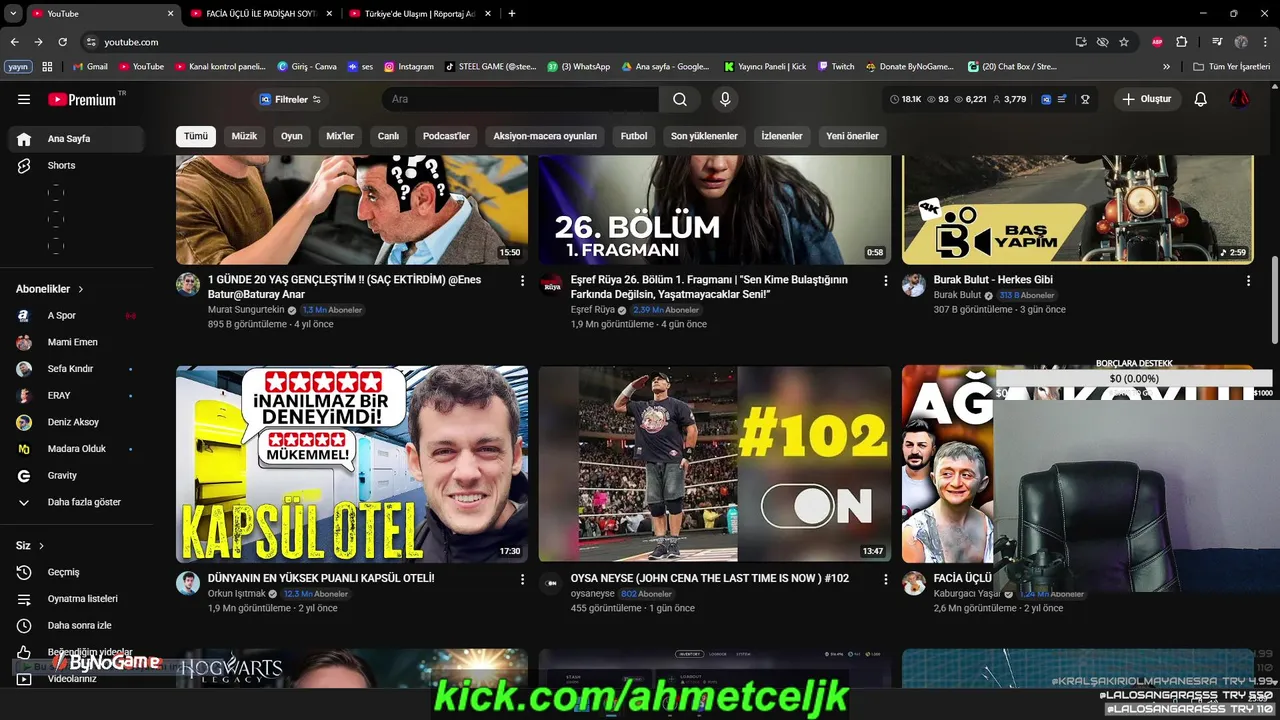Click the search magnifier button
Screen dimensions: 1280x720
pos(680,99)
